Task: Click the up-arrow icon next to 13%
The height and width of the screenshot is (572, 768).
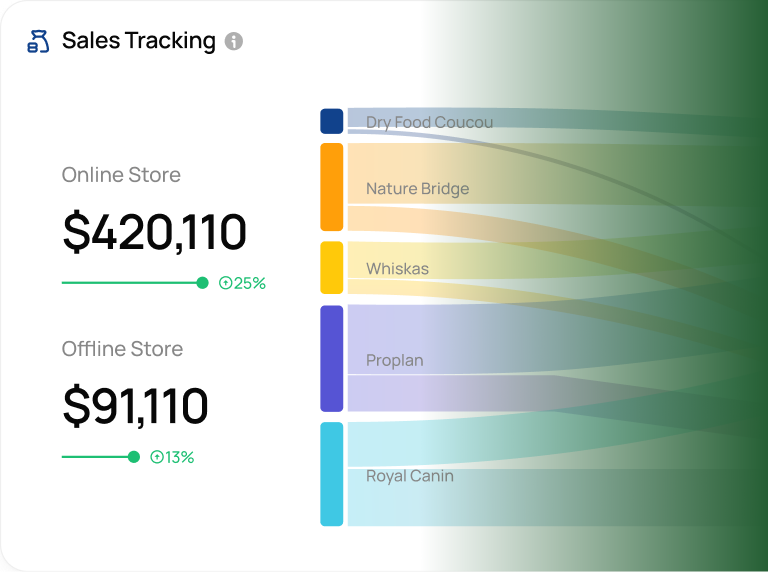Action: point(157,457)
